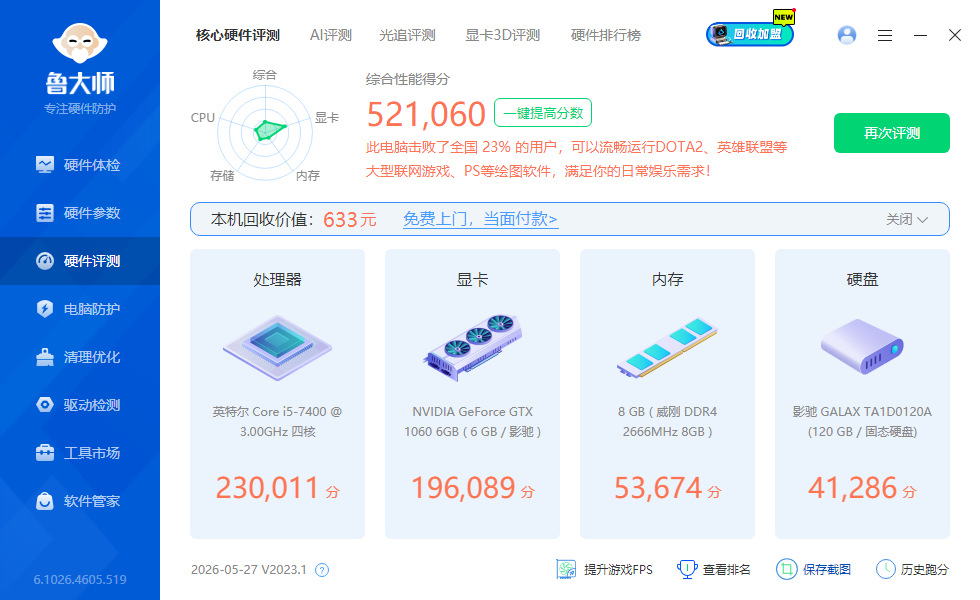The height and width of the screenshot is (600, 980).
Task: Open 工具市场 toolbox icon in sidebar
Action: pyautogui.click(x=45, y=452)
